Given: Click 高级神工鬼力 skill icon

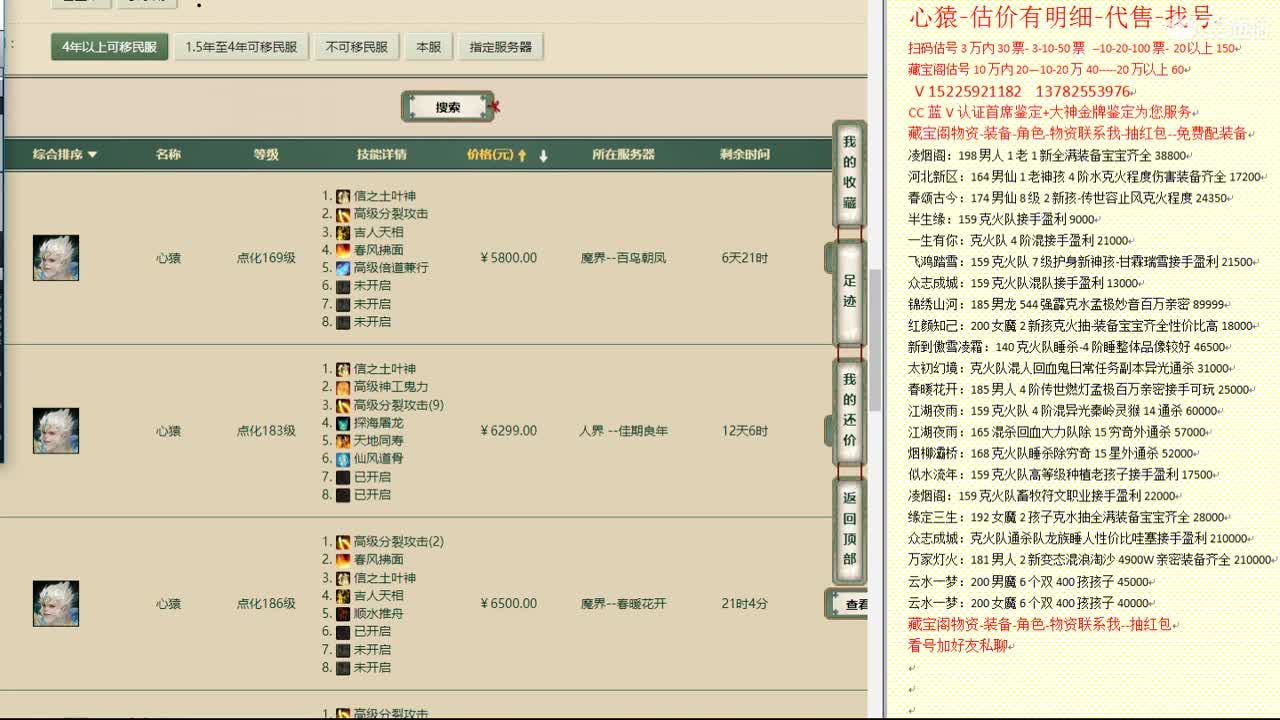Looking at the screenshot, I should coord(343,387).
